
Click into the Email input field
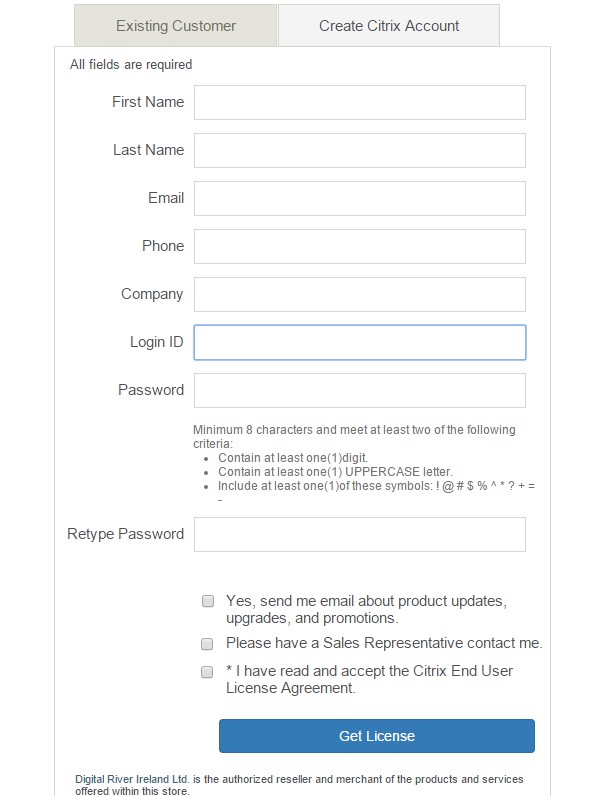359,198
